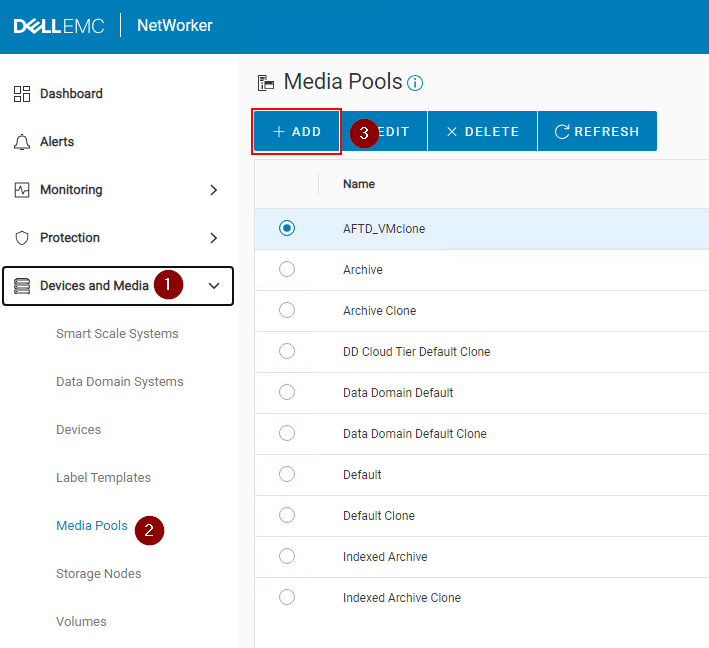709x648 pixels.
Task: Expand the Monitoring submenu chevron
Action: coord(213,190)
